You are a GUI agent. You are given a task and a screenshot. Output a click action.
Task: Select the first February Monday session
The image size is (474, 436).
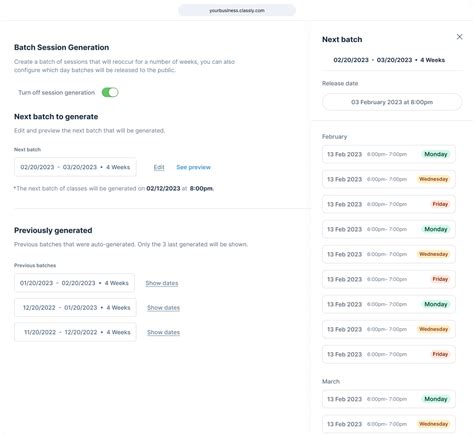click(x=389, y=154)
